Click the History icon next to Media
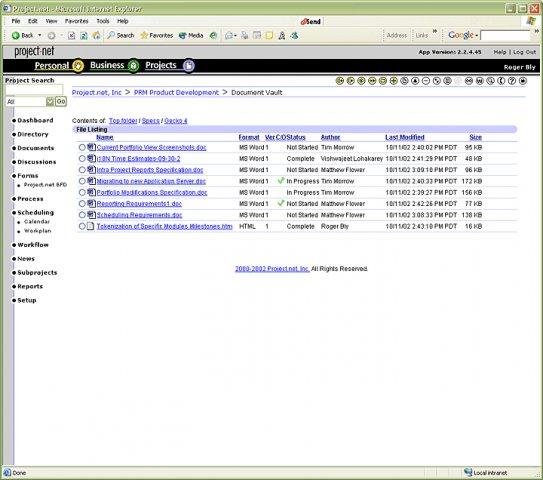543x480 pixels. click(213, 35)
